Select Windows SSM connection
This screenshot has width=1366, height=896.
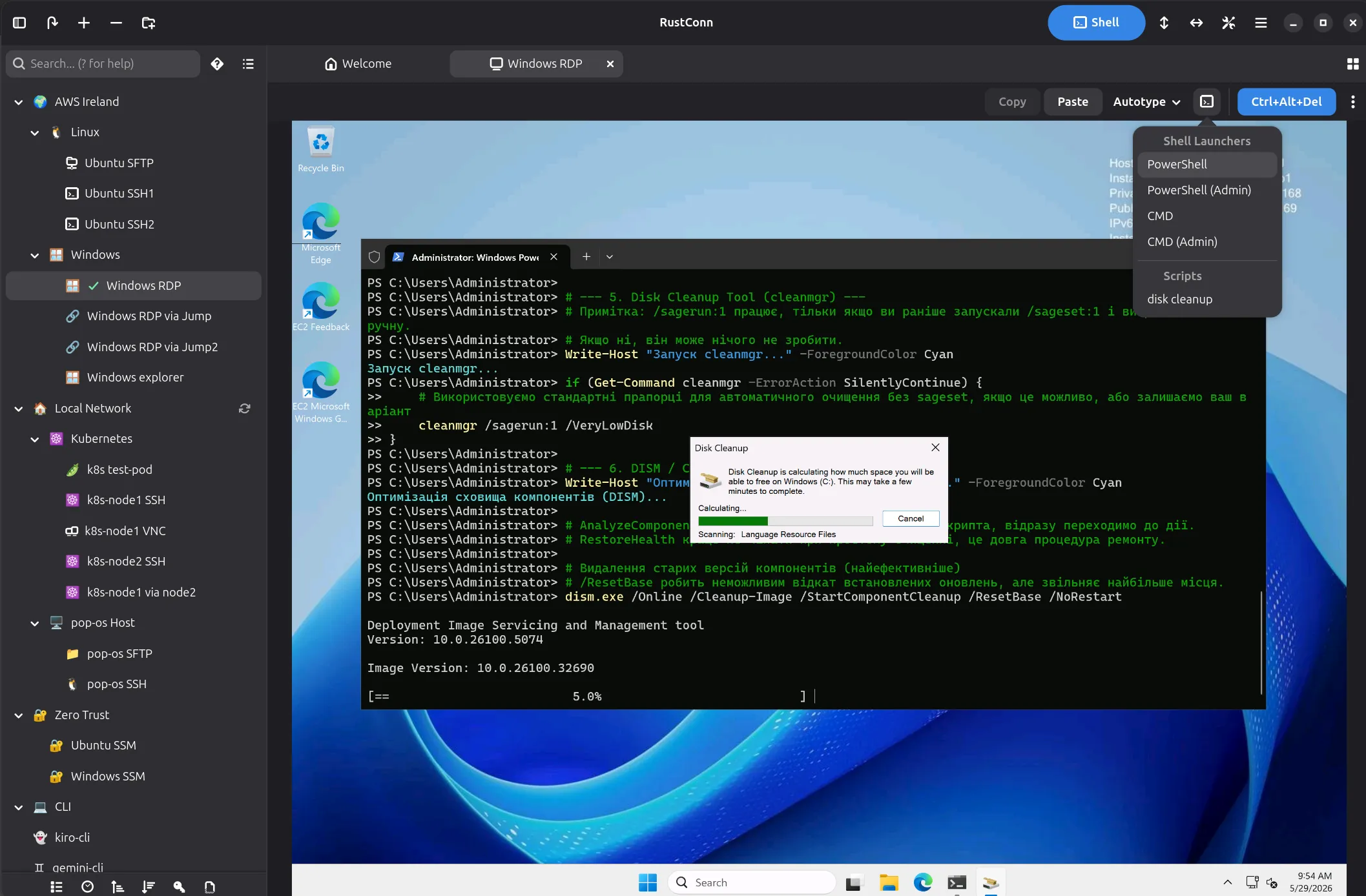[134, 776]
